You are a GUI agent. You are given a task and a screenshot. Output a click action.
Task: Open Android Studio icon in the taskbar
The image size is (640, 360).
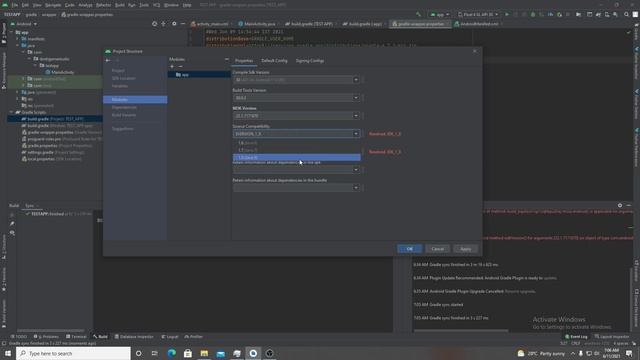click(x=253, y=353)
